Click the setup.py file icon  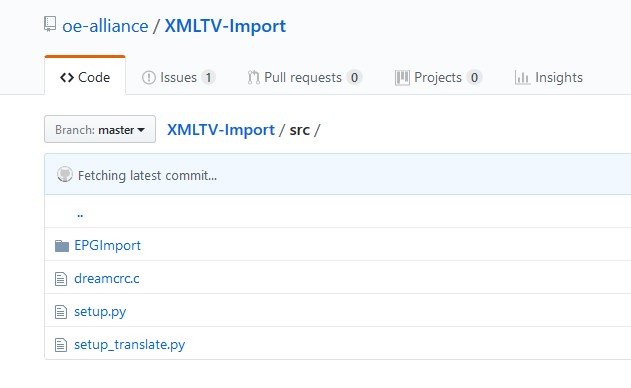[x=61, y=312]
